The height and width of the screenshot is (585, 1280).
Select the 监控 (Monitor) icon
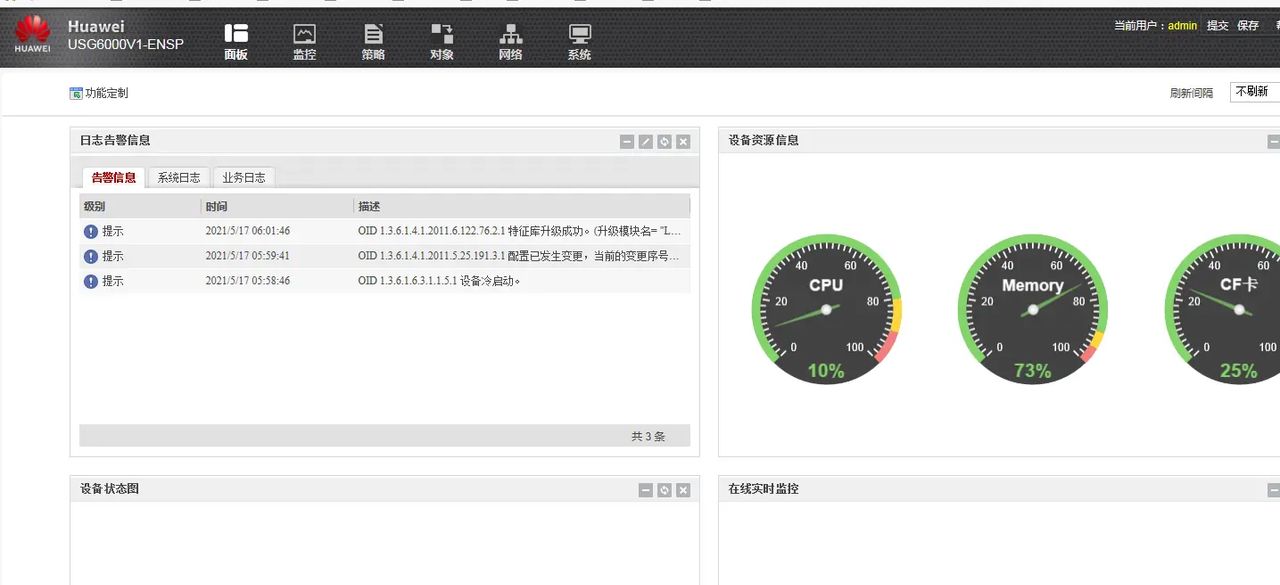305,40
